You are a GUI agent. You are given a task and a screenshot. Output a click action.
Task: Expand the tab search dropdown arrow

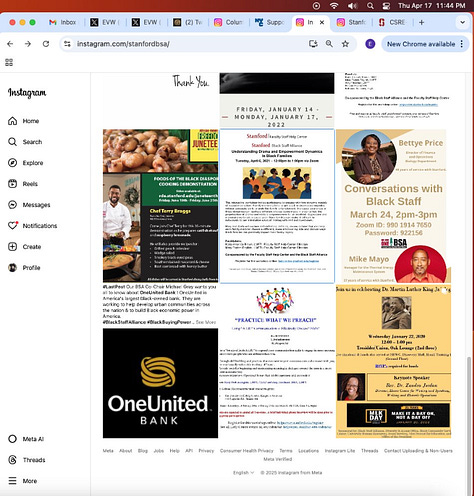[x=462, y=22]
